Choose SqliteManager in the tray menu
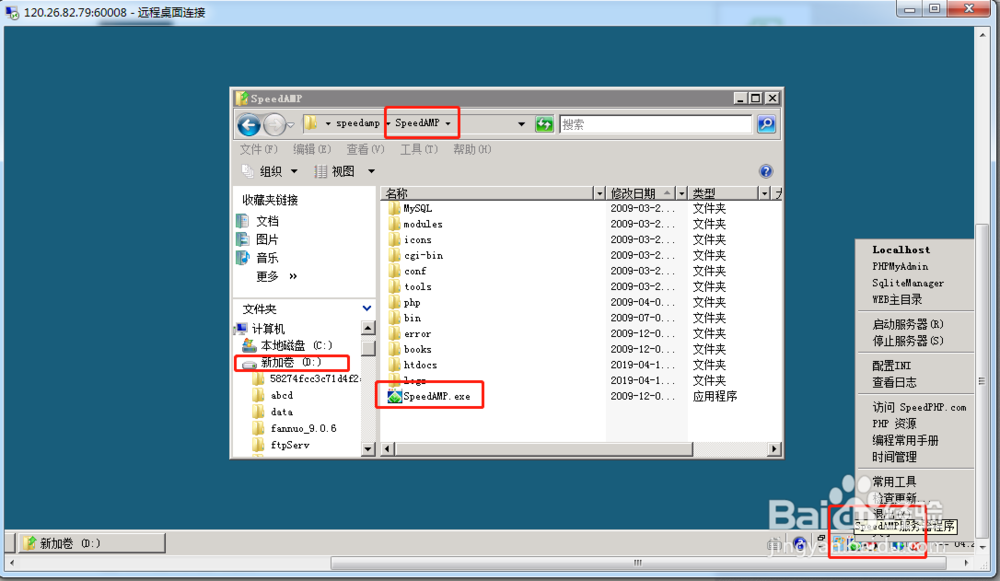The width and height of the screenshot is (1000, 581). pyautogui.click(x=908, y=283)
